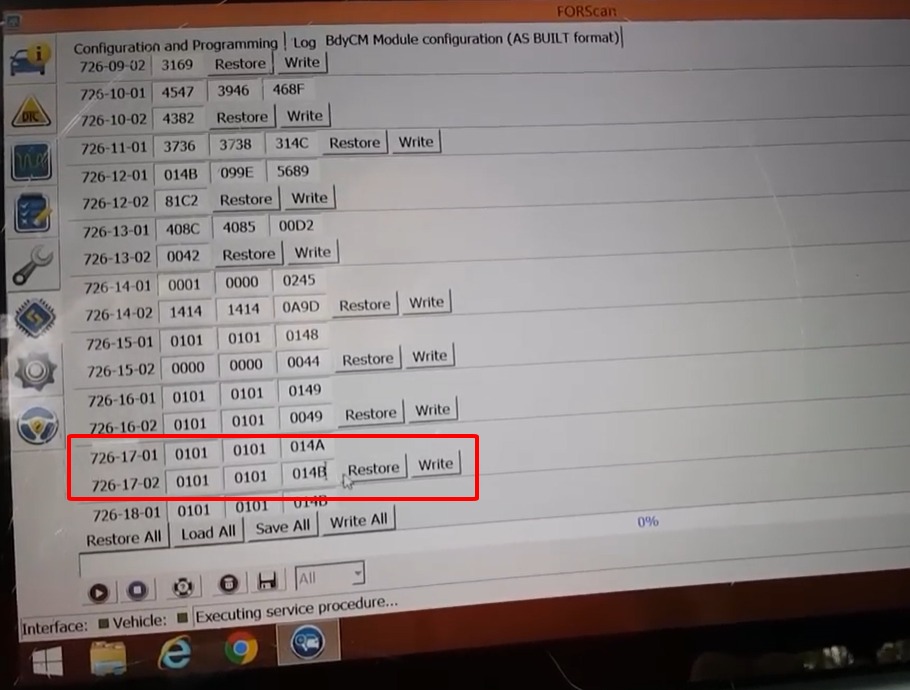Click the lifebuoy help icon in bottom toolbar
910x690 pixels.
click(x=183, y=587)
